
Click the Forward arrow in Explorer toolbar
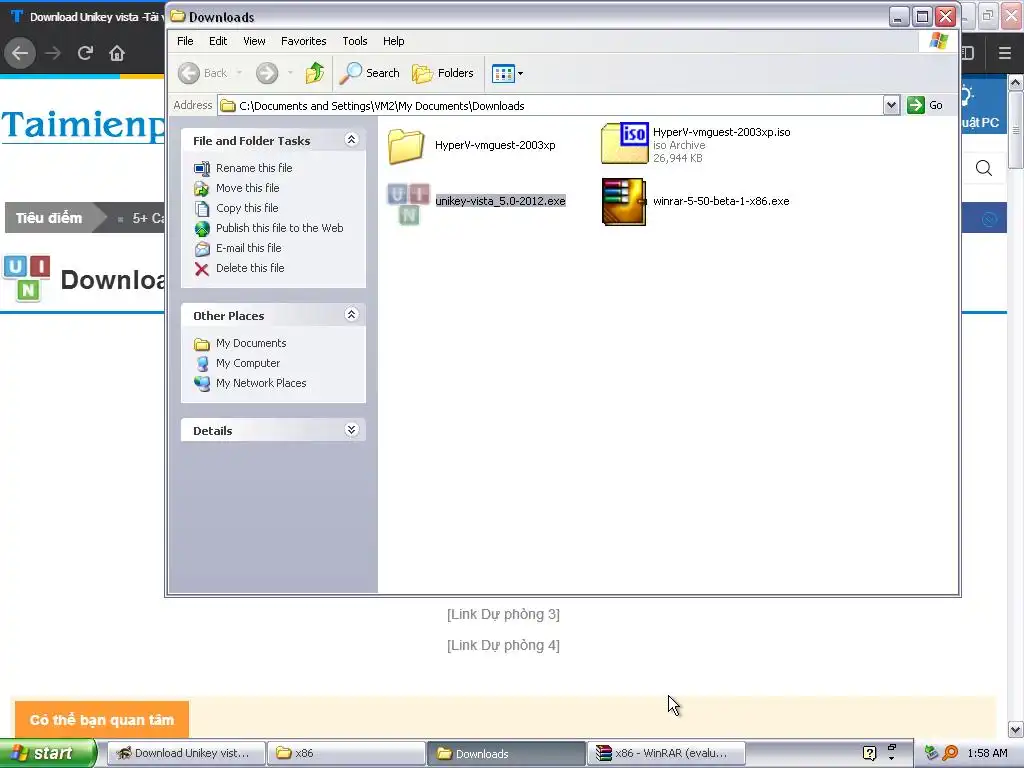(266, 73)
